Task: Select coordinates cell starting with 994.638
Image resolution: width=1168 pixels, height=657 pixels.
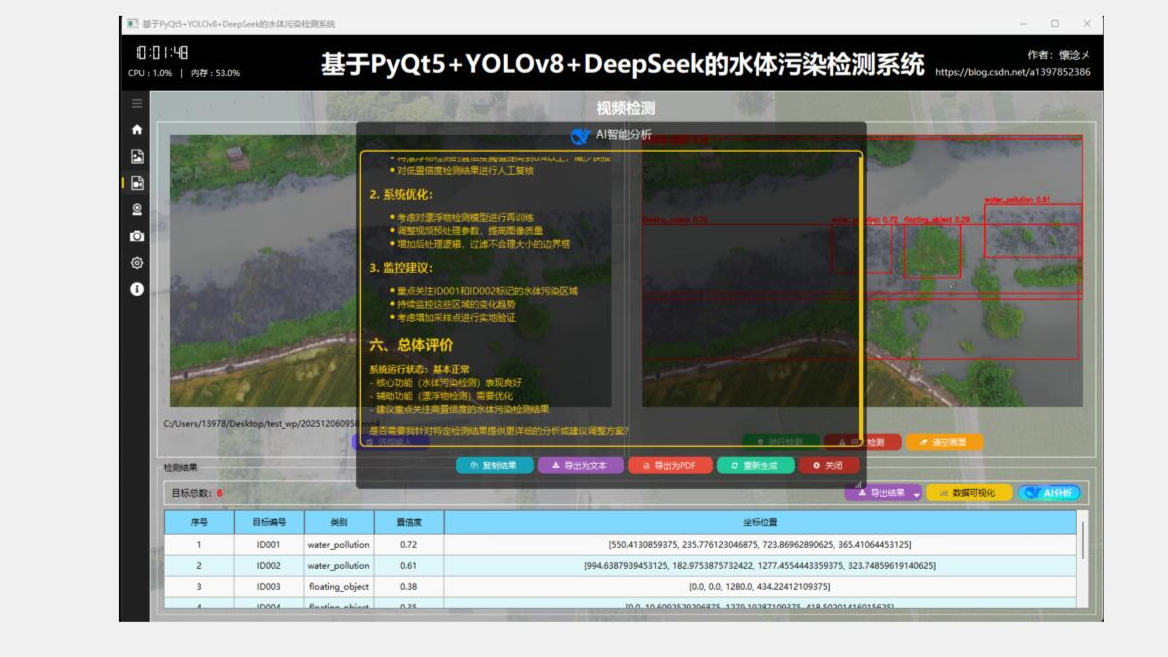Action: click(760, 565)
